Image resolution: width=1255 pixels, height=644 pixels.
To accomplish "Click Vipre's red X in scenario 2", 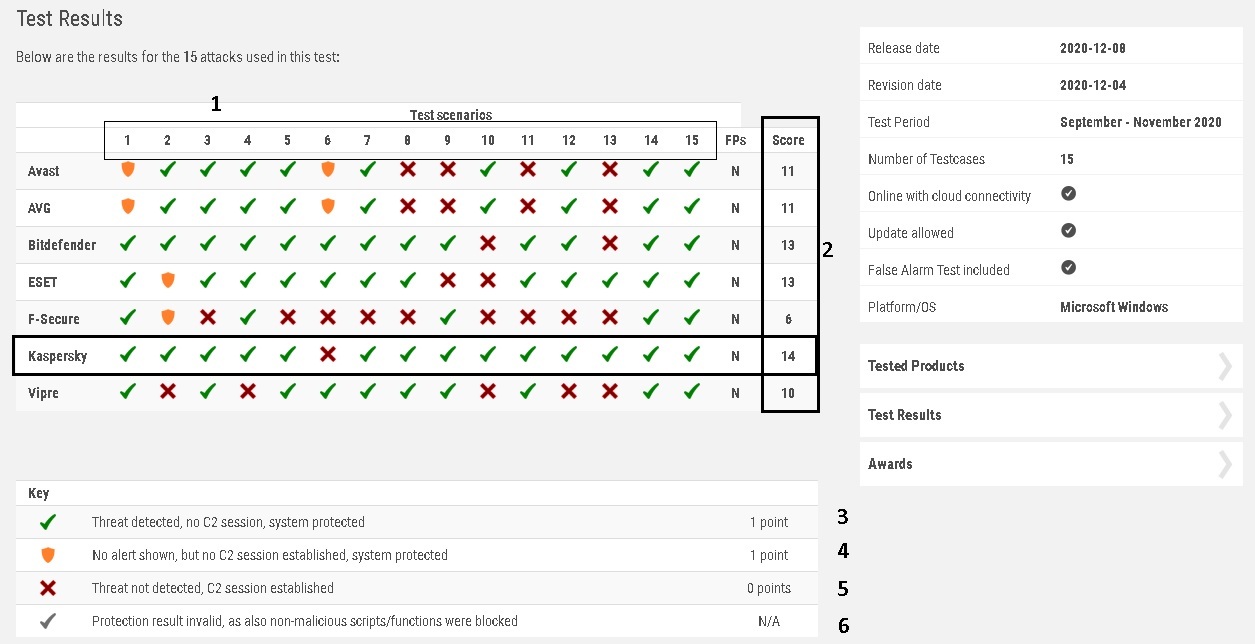I will (x=167, y=392).
